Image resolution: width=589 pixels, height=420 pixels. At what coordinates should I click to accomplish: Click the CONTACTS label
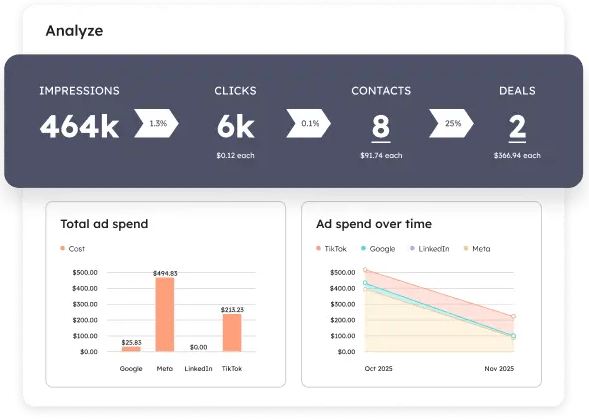(x=381, y=91)
